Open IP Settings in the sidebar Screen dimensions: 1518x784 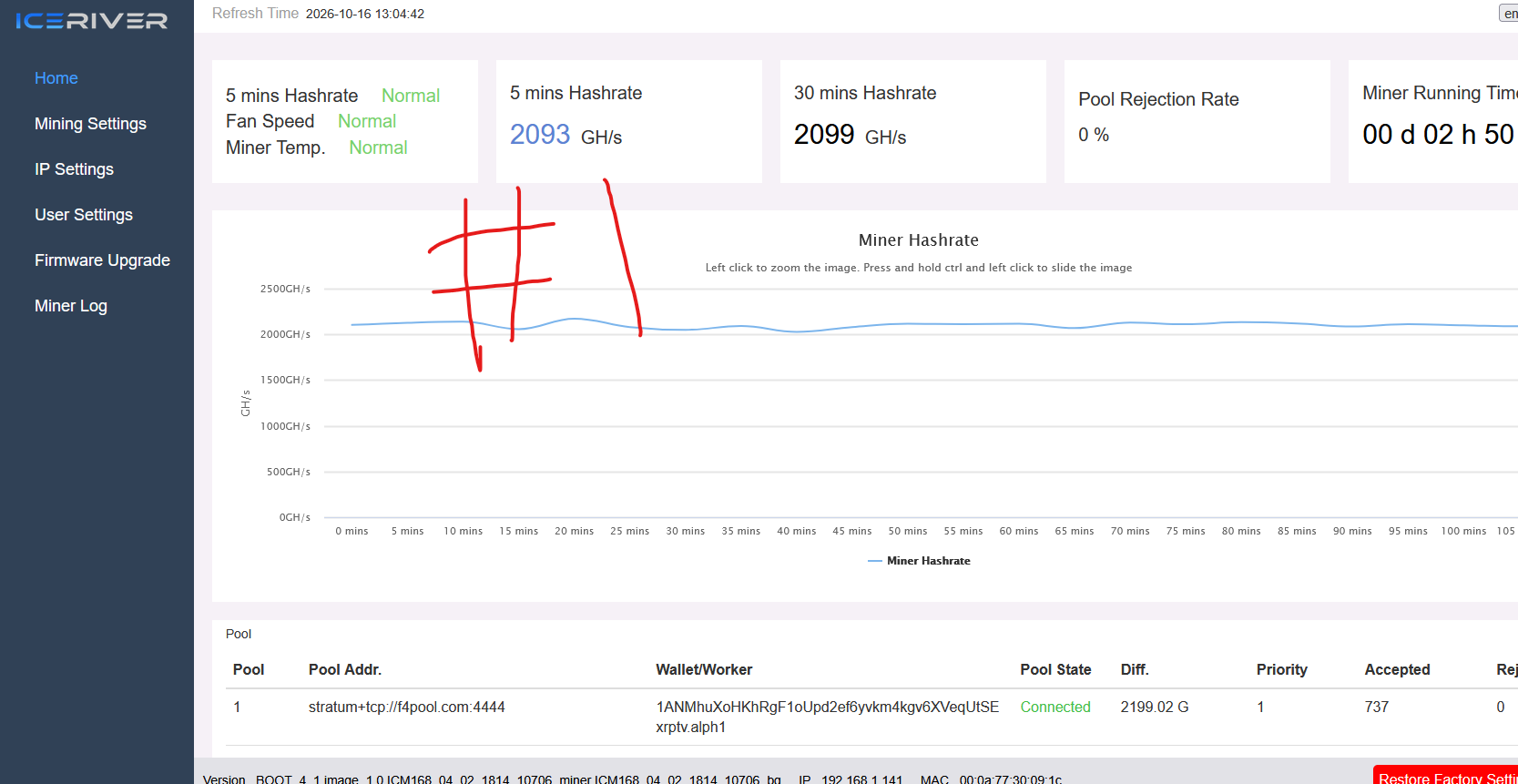(74, 169)
